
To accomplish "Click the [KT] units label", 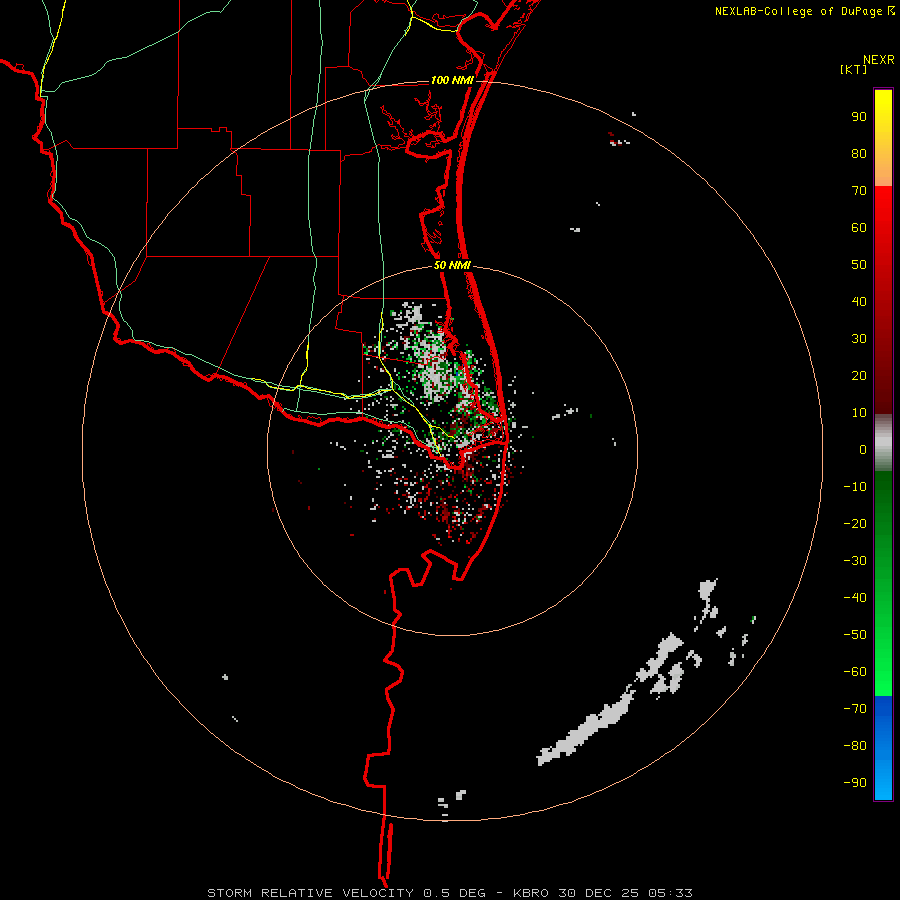I will click(854, 69).
